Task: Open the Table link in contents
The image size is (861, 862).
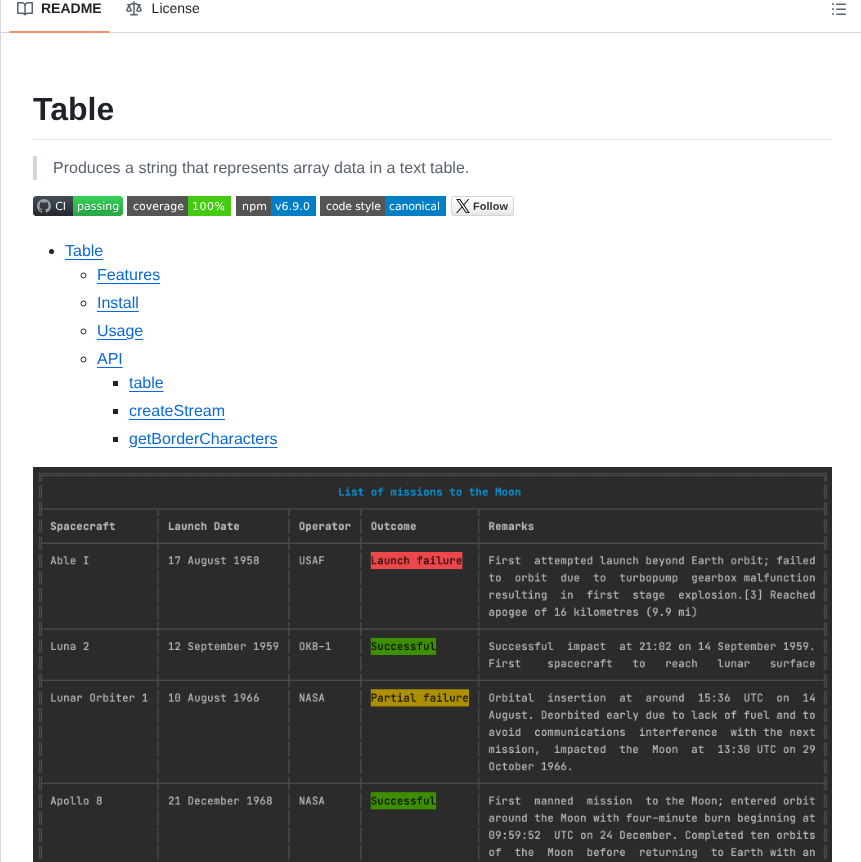Action: tap(83, 250)
